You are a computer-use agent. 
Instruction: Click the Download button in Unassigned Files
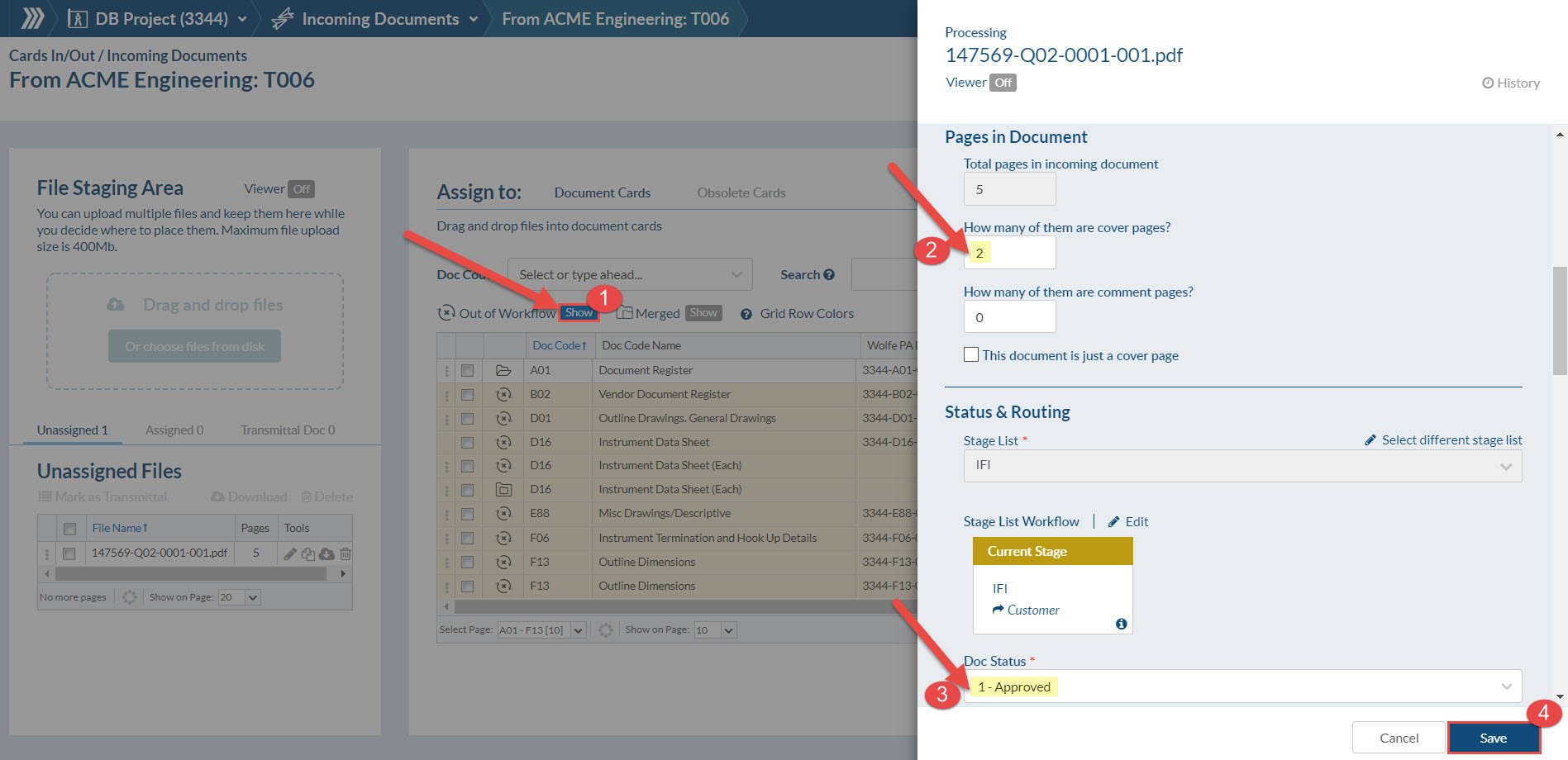249,497
